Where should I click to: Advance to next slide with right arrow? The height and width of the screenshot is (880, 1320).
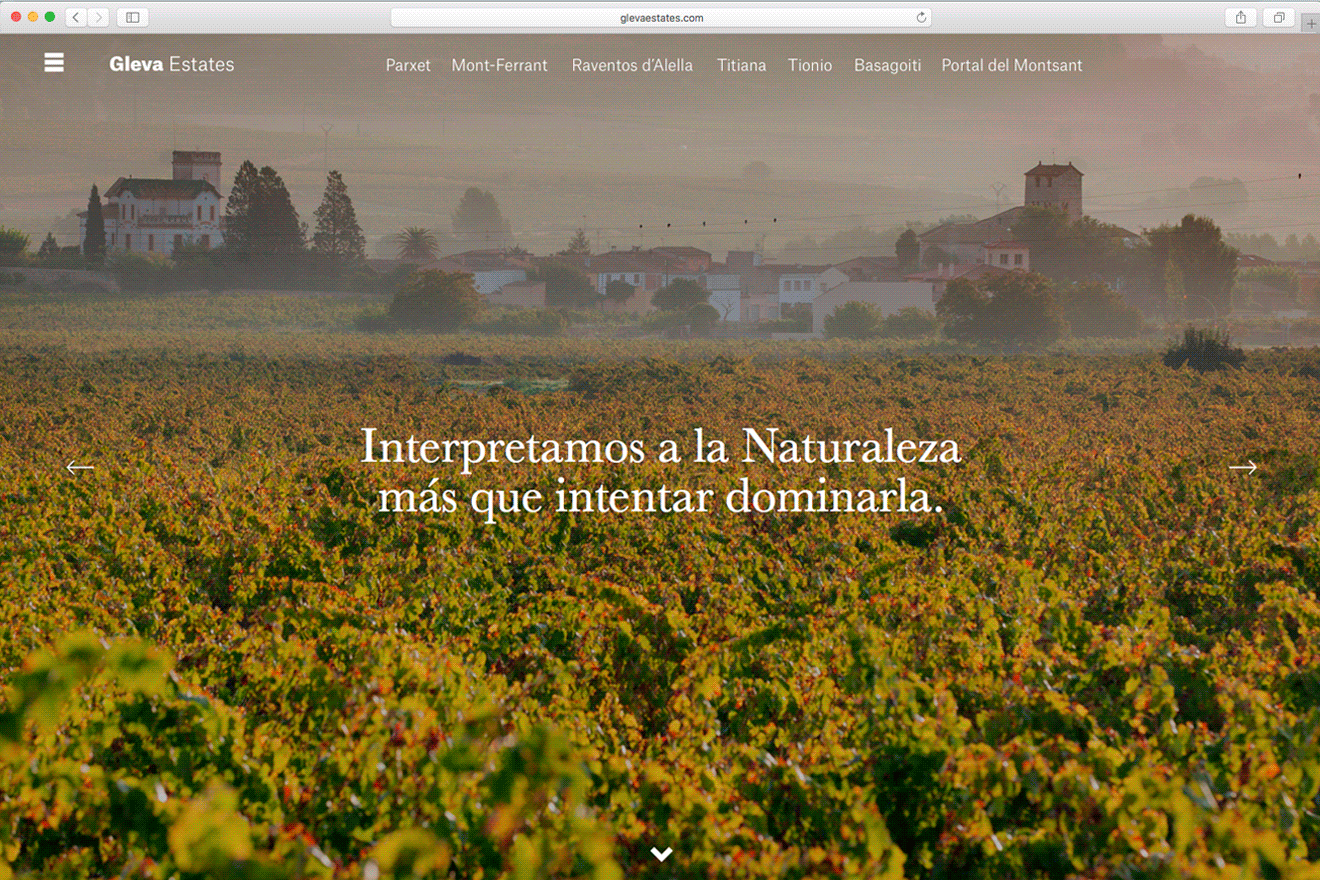point(1242,467)
